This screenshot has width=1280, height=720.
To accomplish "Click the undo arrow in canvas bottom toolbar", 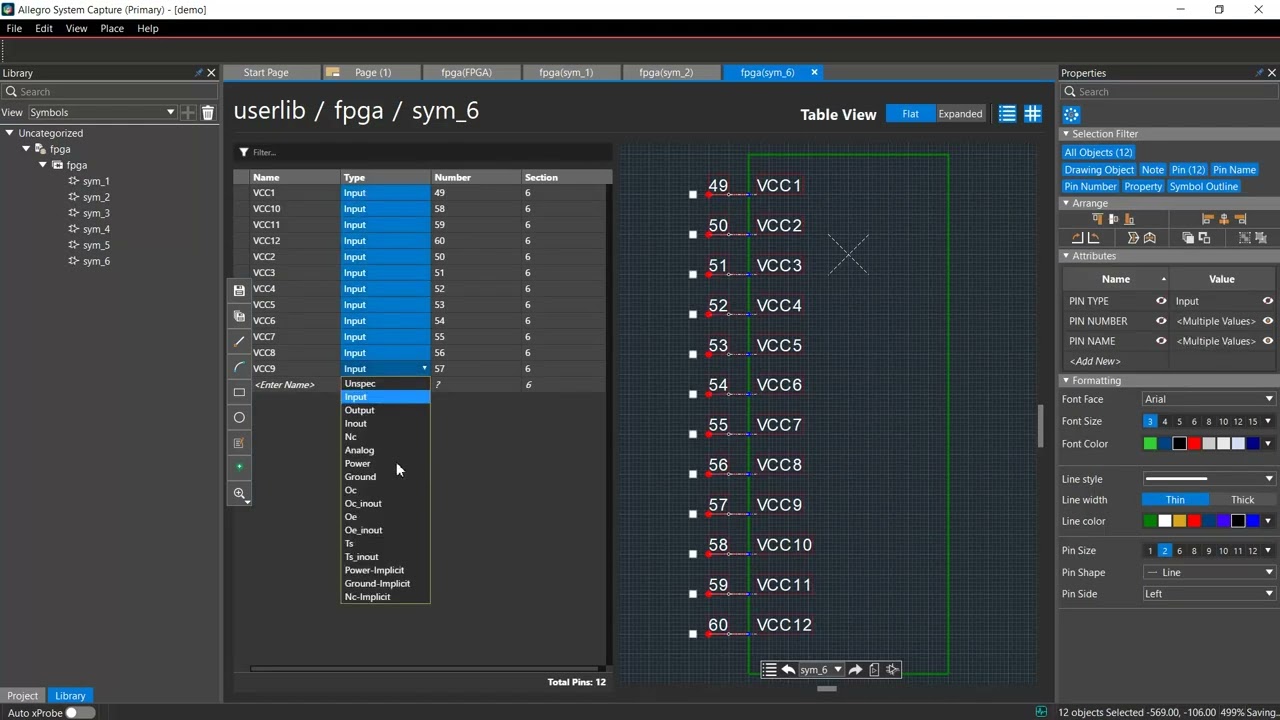I will pyautogui.click(x=788, y=670).
